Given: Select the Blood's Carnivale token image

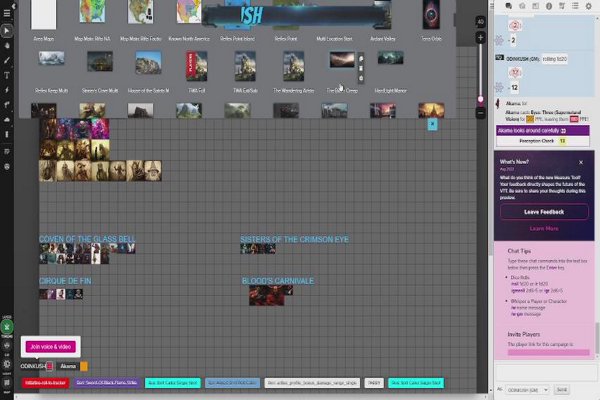Looking at the screenshot, I should coord(267,295).
